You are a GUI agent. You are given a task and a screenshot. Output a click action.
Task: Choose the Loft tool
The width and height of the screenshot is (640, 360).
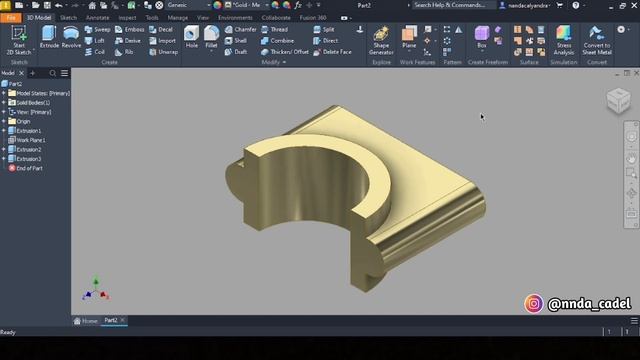click(x=95, y=41)
